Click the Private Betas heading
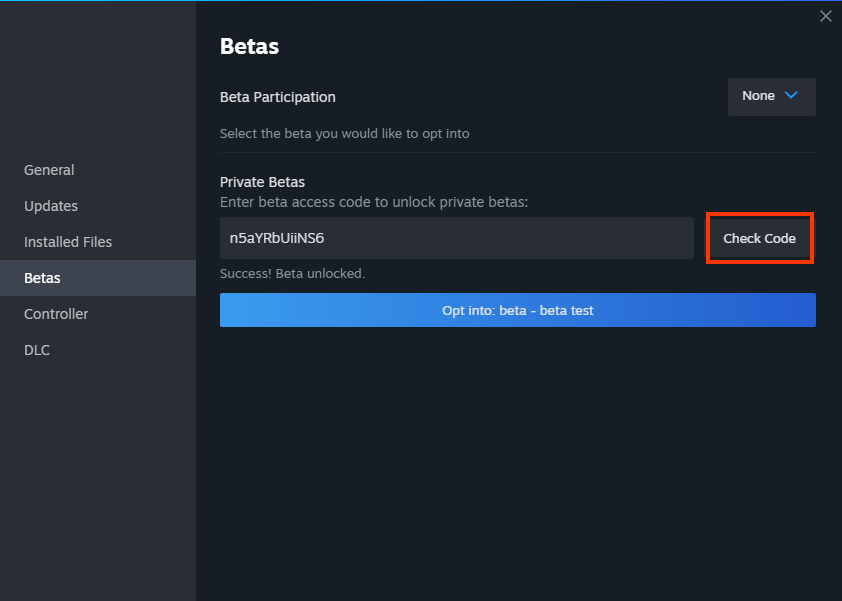This screenshot has height=601, width=842. (262, 182)
